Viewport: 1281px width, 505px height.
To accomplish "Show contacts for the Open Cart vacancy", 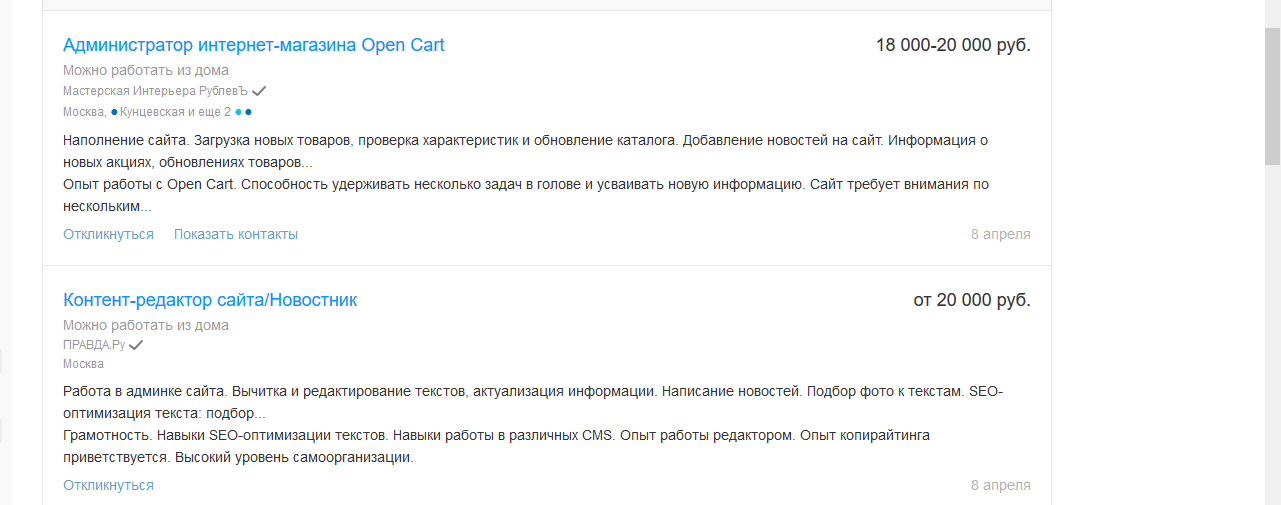I will 236,234.
